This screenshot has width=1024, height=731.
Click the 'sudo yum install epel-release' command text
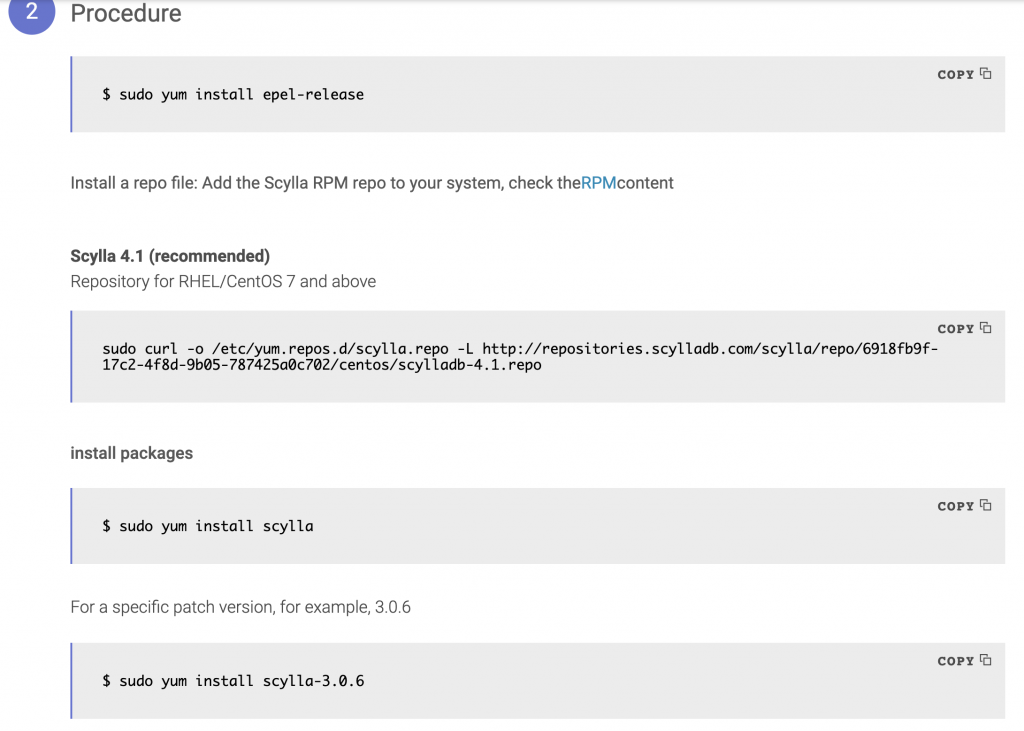[233, 95]
